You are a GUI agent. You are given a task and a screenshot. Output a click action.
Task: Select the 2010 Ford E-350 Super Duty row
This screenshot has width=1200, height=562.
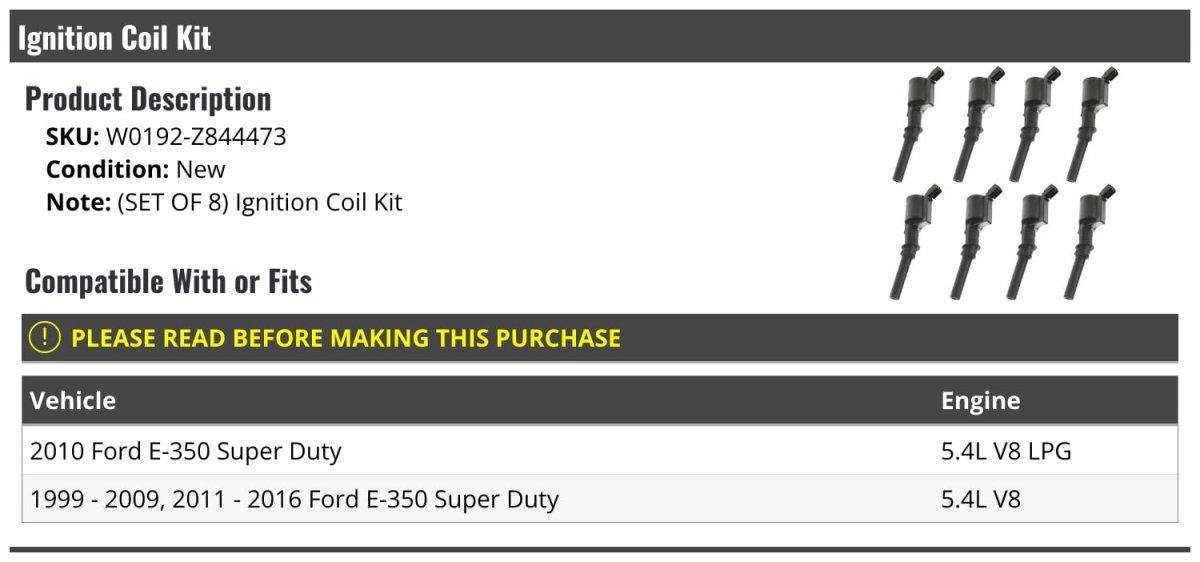point(186,451)
